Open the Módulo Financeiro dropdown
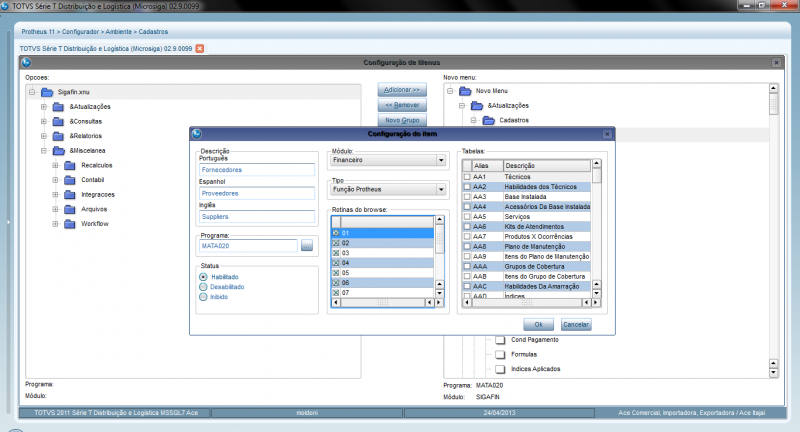The height and width of the screenshot is (432, 800). pos(441,160)
